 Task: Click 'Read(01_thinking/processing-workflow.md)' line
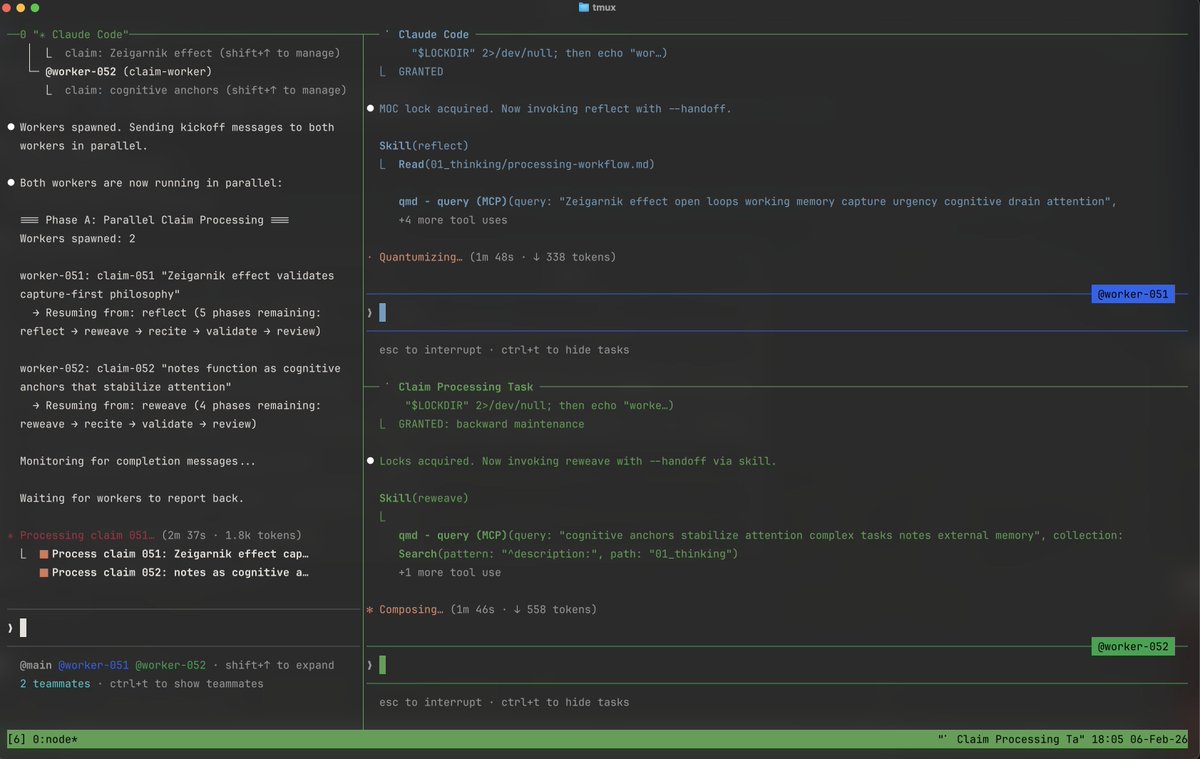point(527,165)
